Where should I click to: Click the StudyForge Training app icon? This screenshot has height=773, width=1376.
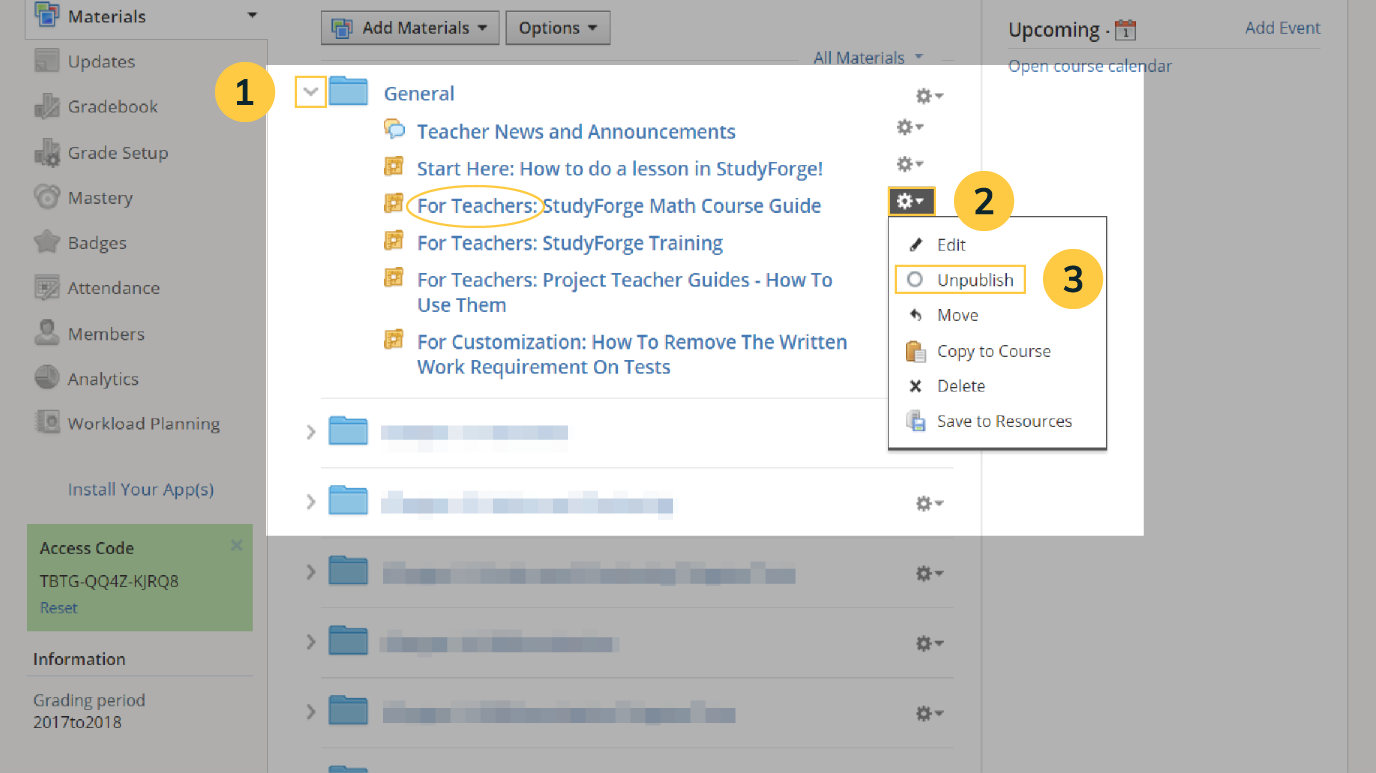(395, 241)
